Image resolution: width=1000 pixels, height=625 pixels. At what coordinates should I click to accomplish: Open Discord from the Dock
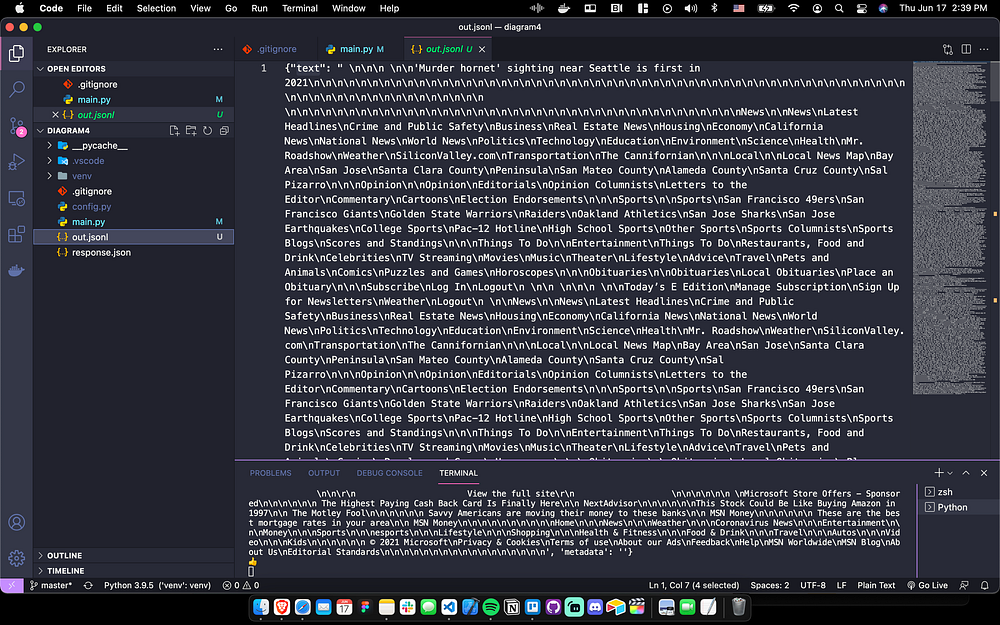coord(595,607)
